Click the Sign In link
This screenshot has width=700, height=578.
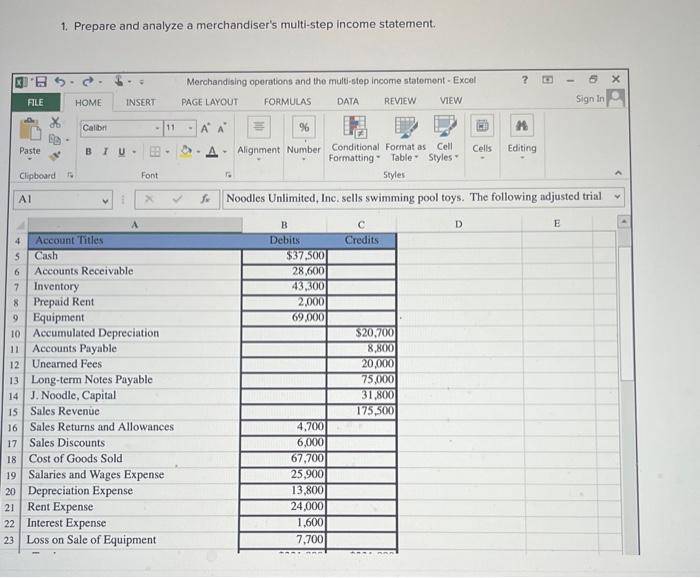(590, 99)
